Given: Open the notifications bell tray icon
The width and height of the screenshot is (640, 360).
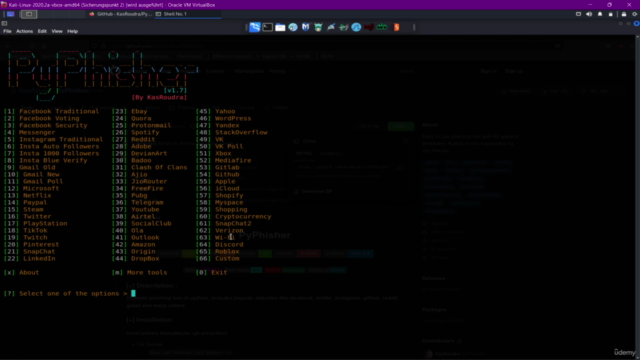Looking at the screenshot, I should [600, 14].
